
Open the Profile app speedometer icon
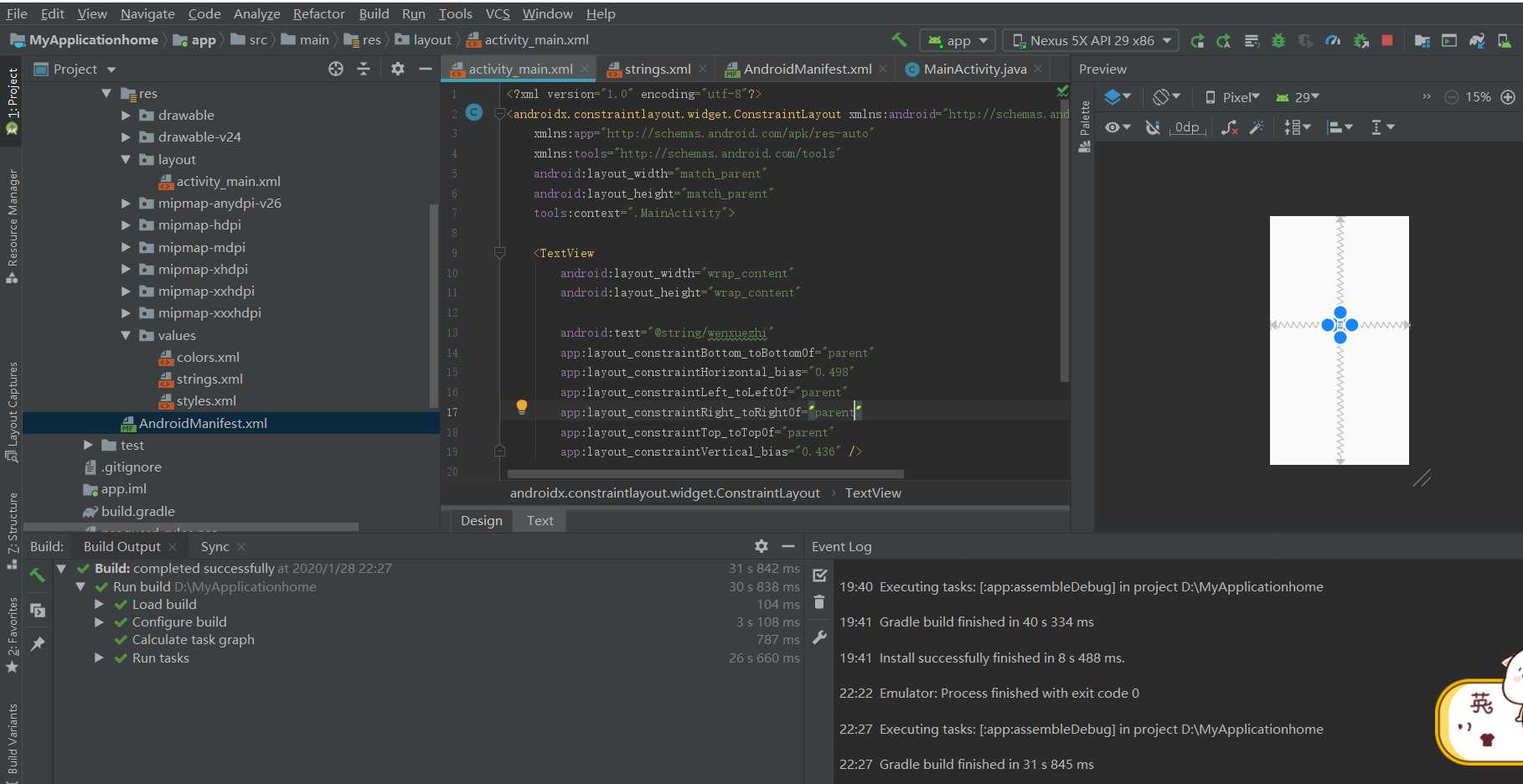tap(1333, 40)
